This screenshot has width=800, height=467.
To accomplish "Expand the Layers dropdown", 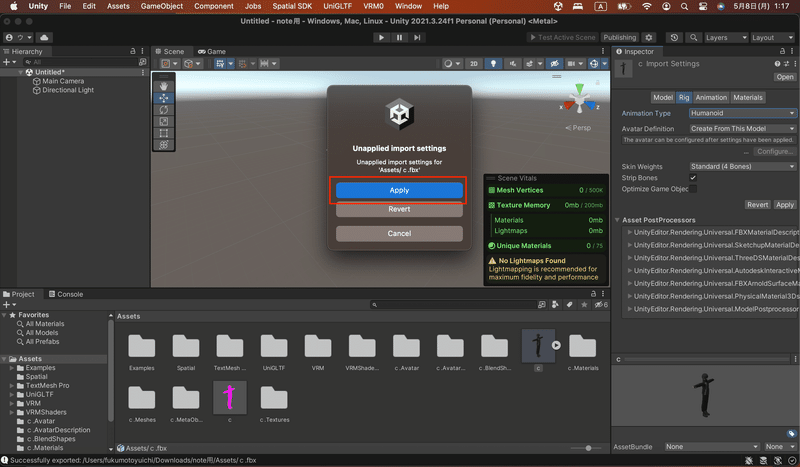I will pyautogui.click(x=724, y=38).
